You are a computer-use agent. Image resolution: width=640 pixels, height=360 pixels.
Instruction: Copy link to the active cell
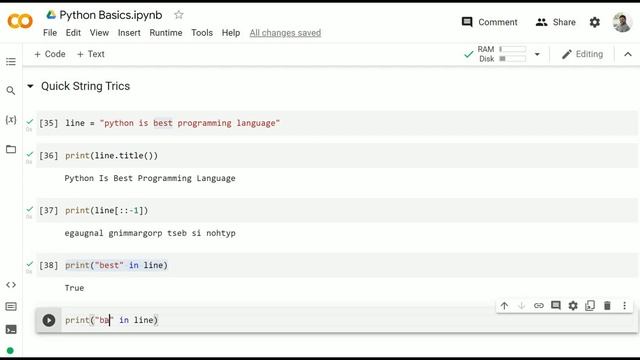point(539,306)
